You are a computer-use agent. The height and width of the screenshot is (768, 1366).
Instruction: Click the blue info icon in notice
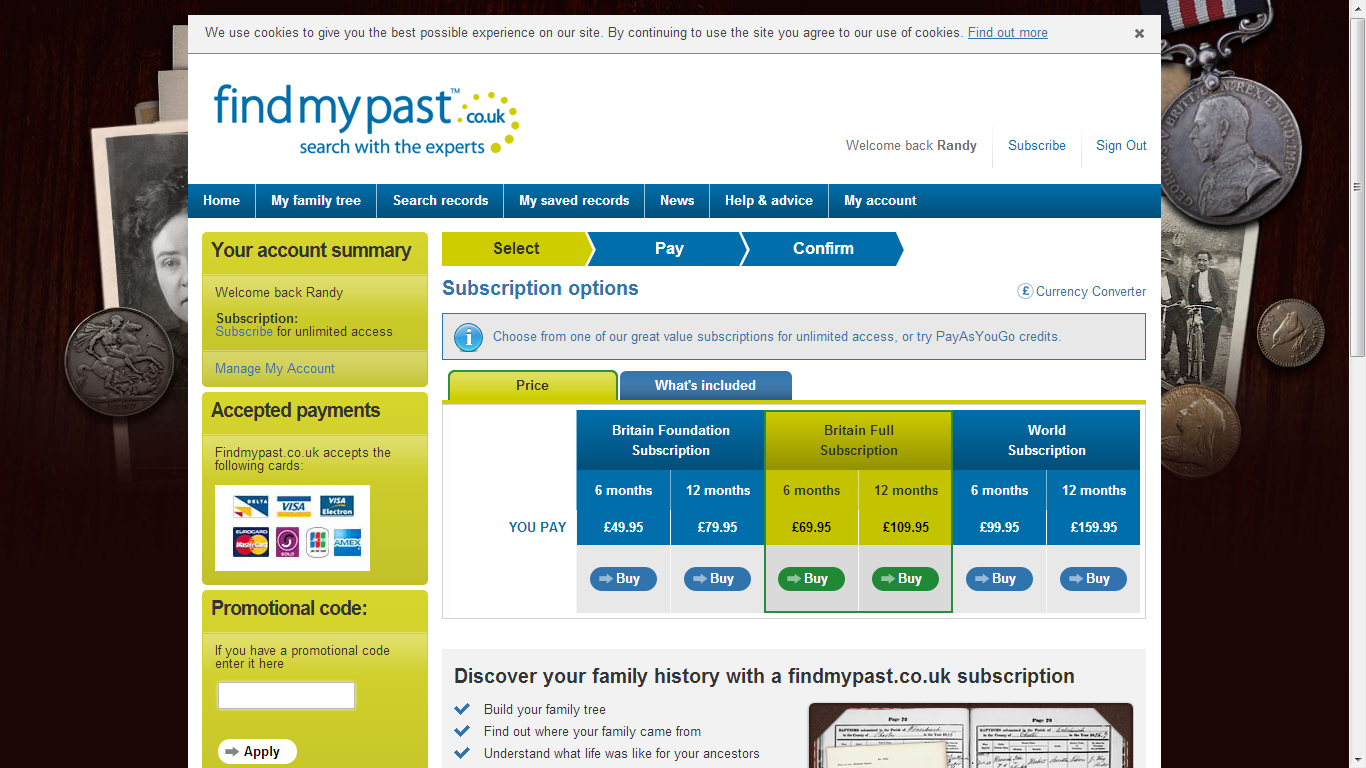point(468,337)
